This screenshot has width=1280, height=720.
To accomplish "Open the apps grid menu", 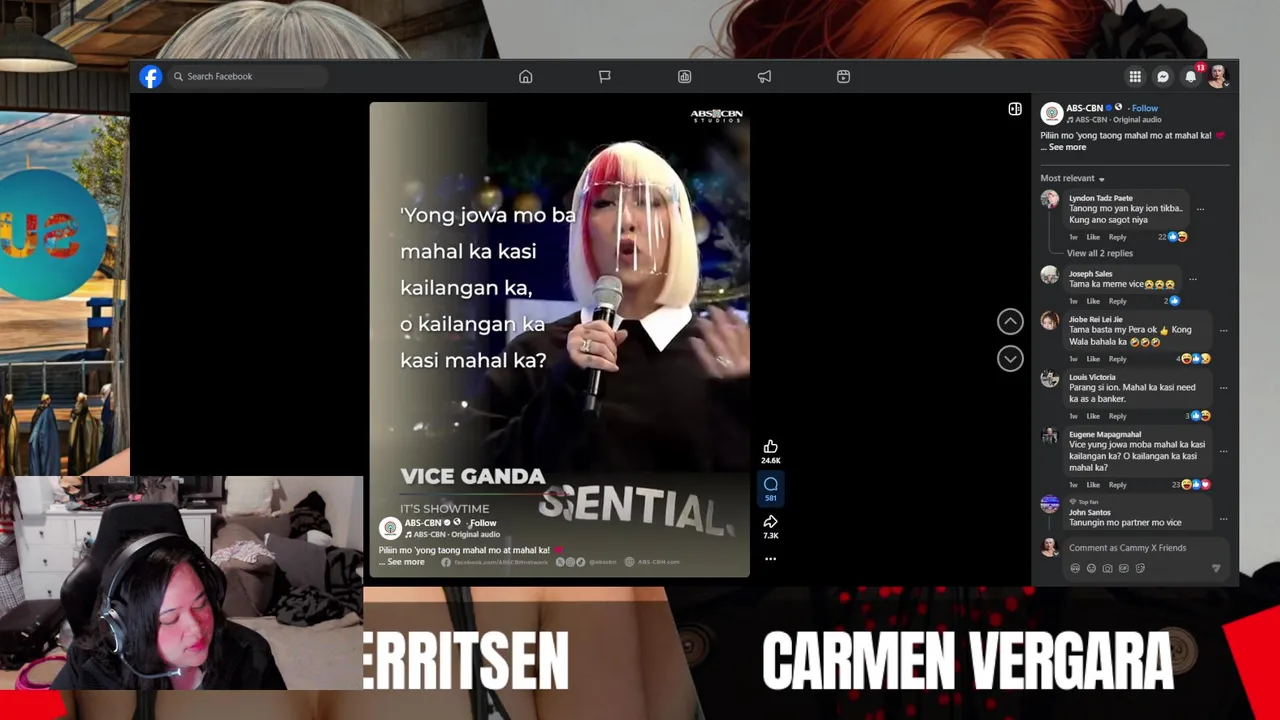I will (1135, 76).
